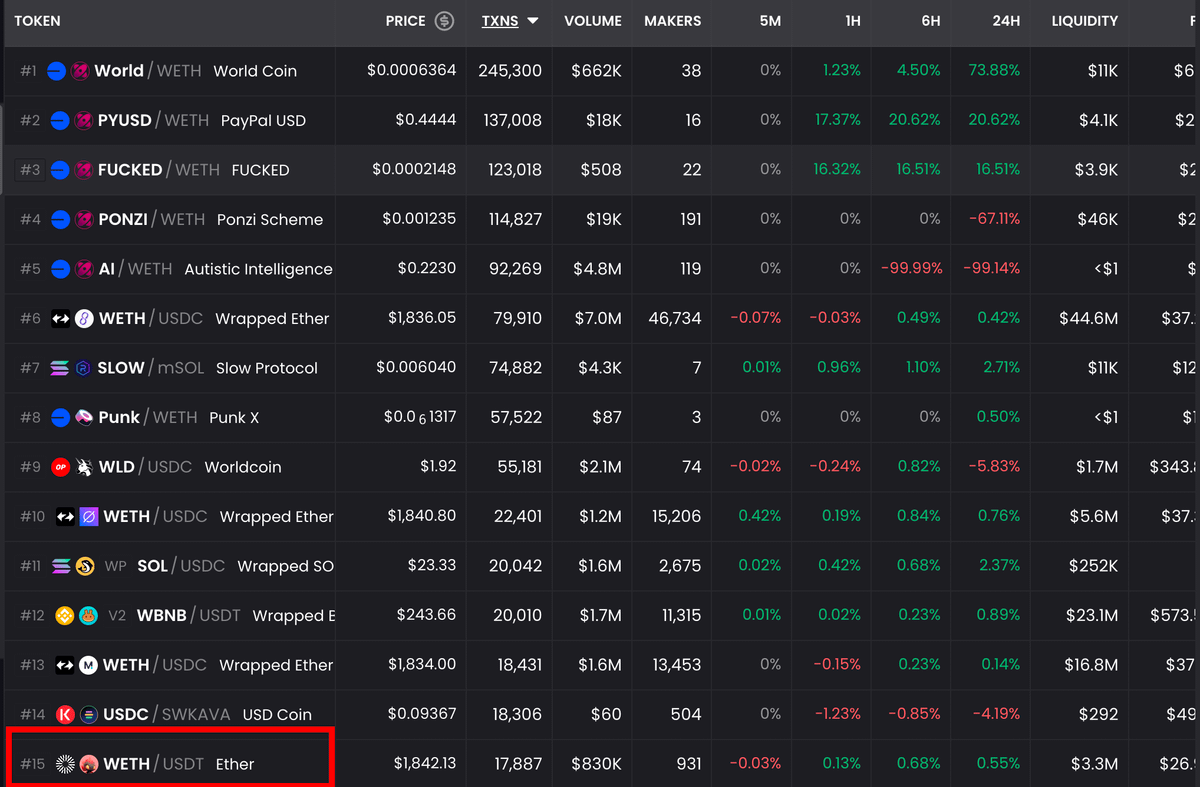Click the PRICE column header label
Viewport: 1200px width, 787px height.
click(406, 21)
